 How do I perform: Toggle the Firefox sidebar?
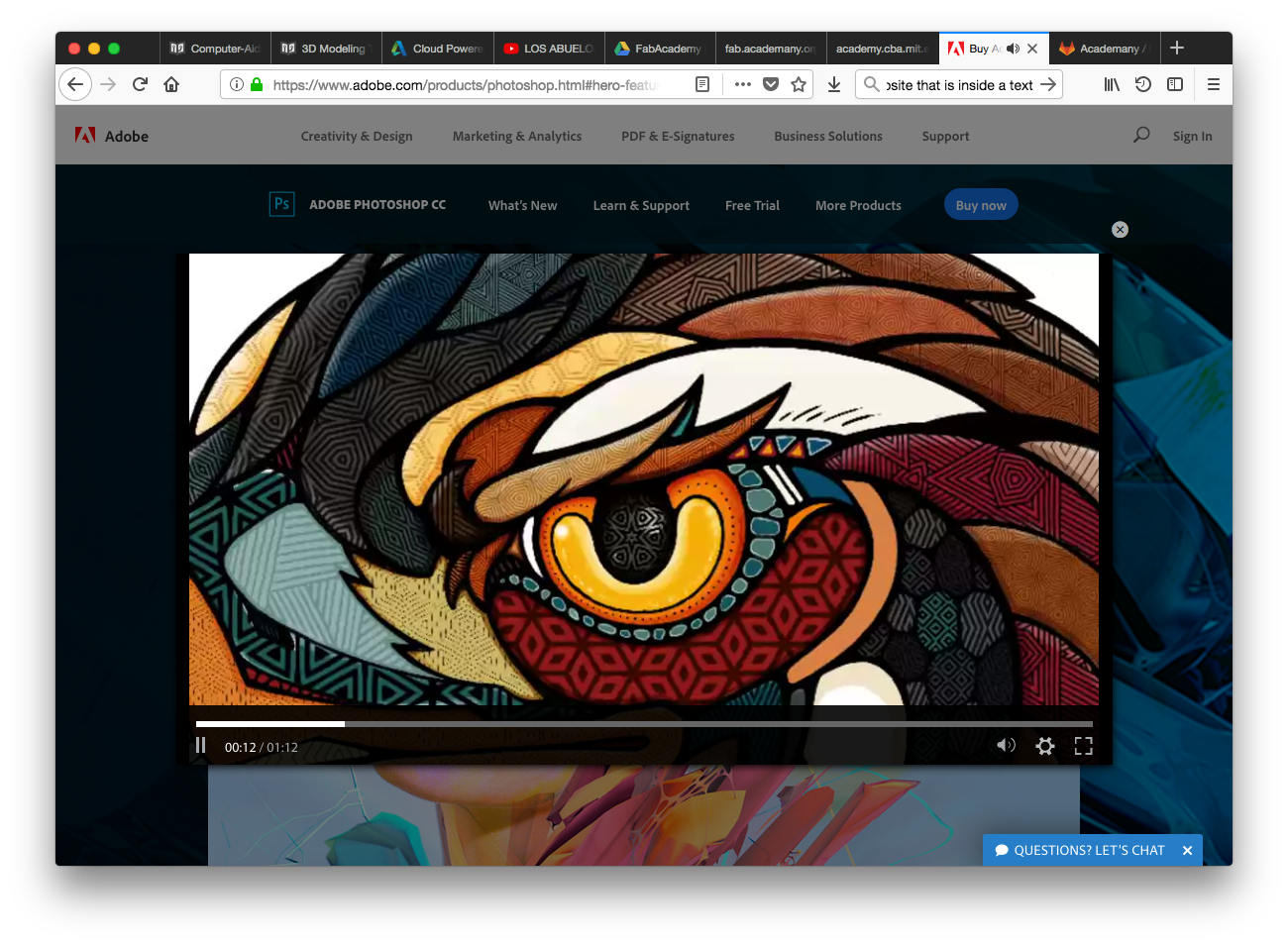(1175, 85)
